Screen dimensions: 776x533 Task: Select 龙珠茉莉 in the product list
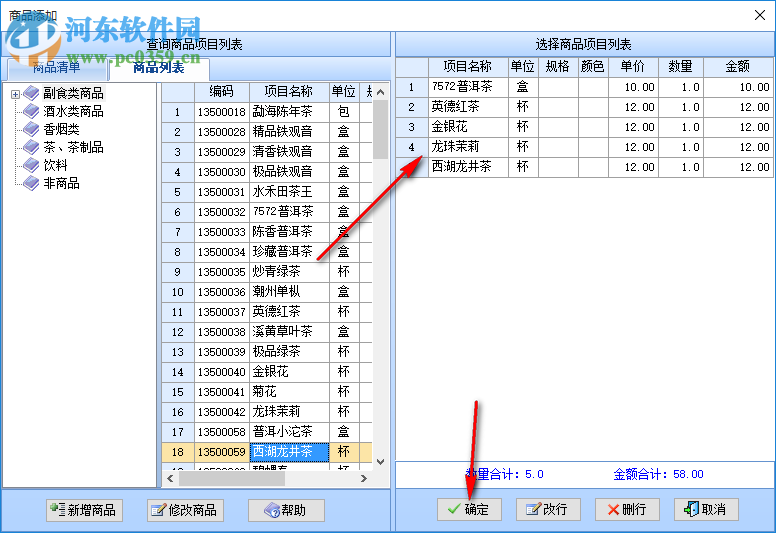(x=267, y=412)
